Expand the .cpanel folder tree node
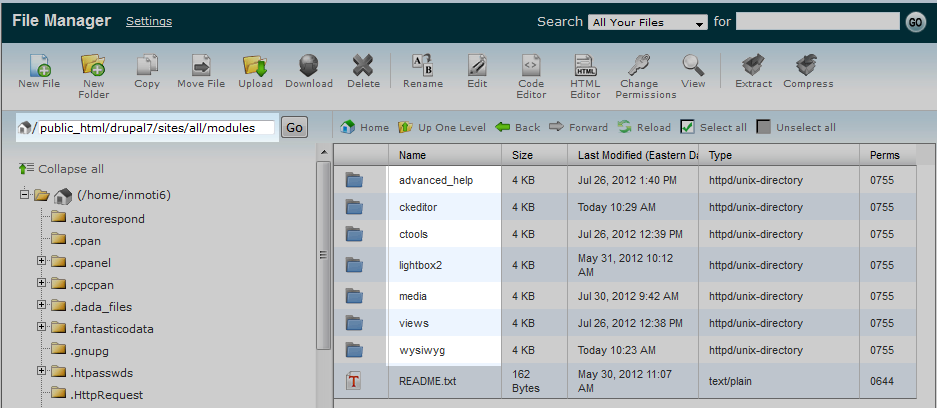The image size is (937, 408). click(x=42, y=263)
